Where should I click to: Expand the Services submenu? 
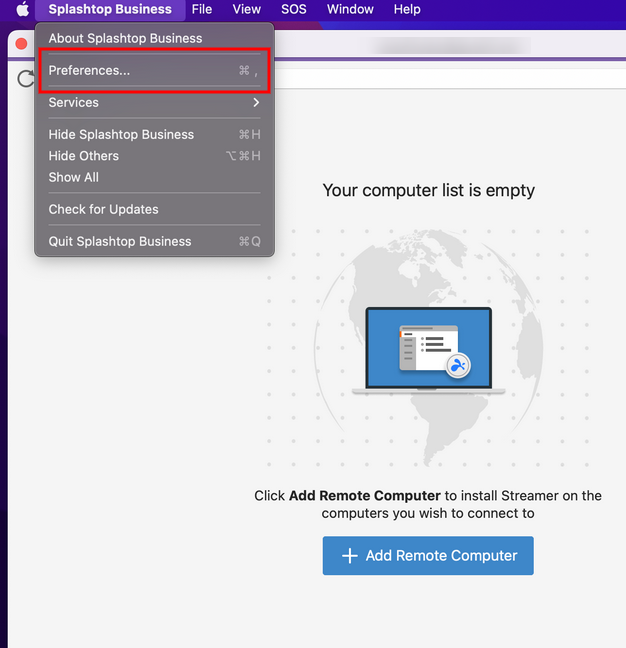(x=155, y=102)
